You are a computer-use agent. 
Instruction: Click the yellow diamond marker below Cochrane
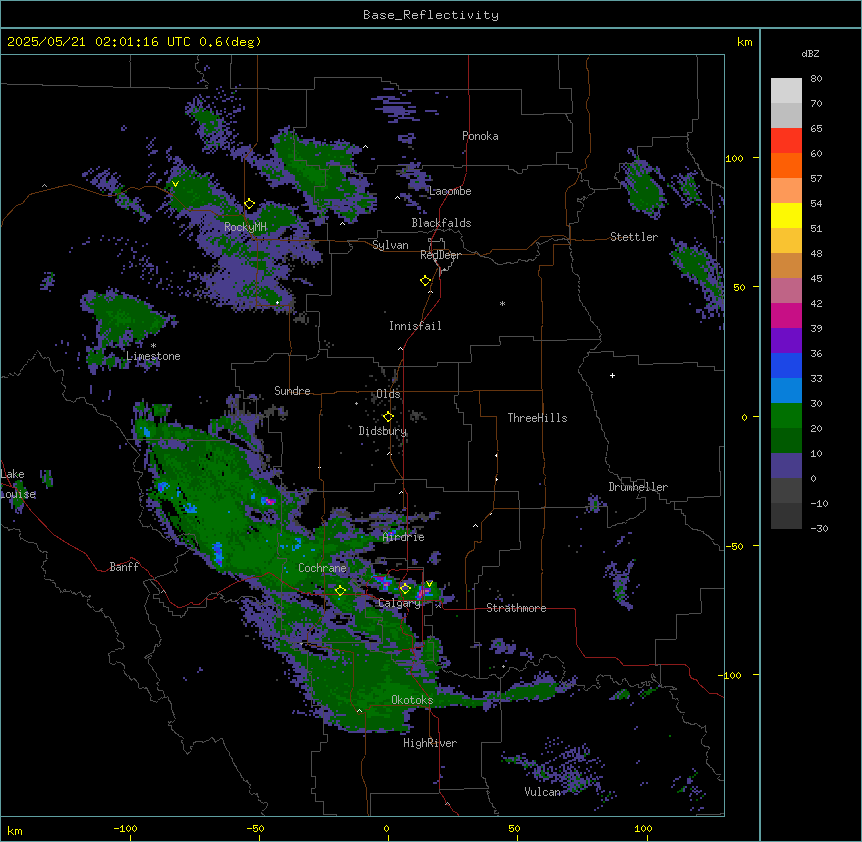point(340,590)
